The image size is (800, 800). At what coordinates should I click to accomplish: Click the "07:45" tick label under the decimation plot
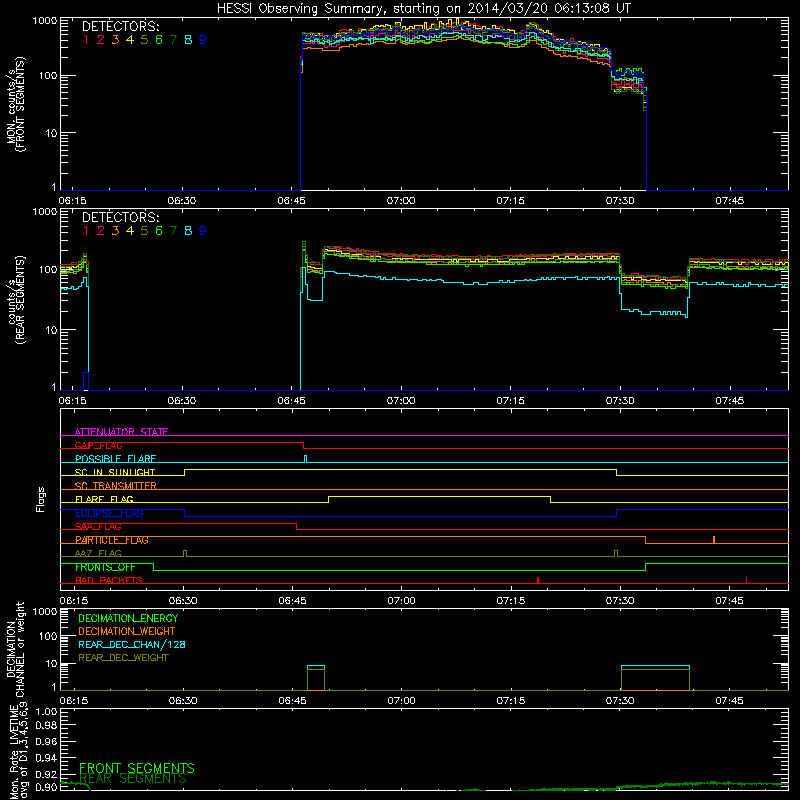(x=730, y=701)
